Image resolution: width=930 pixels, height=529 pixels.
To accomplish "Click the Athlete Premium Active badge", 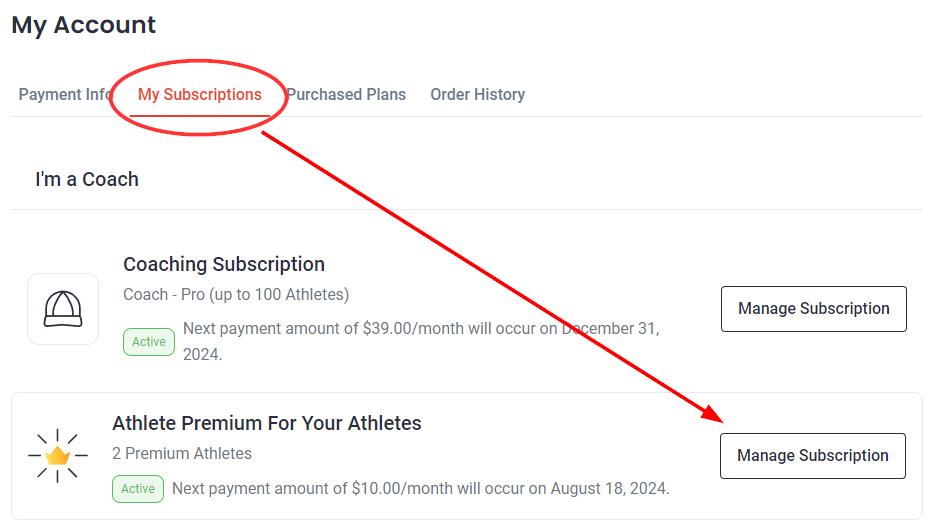I will coord(138,489).
